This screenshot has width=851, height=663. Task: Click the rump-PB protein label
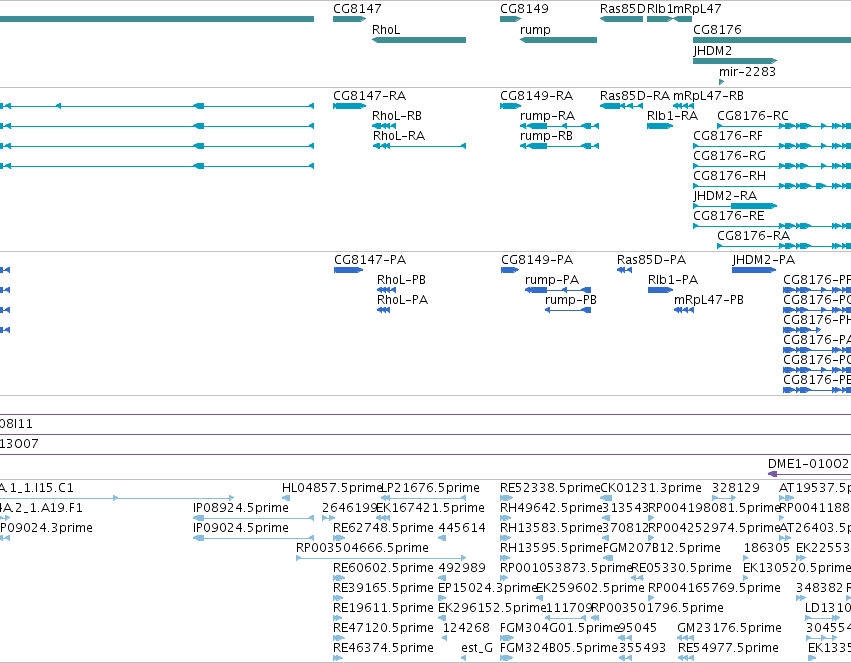571,300
